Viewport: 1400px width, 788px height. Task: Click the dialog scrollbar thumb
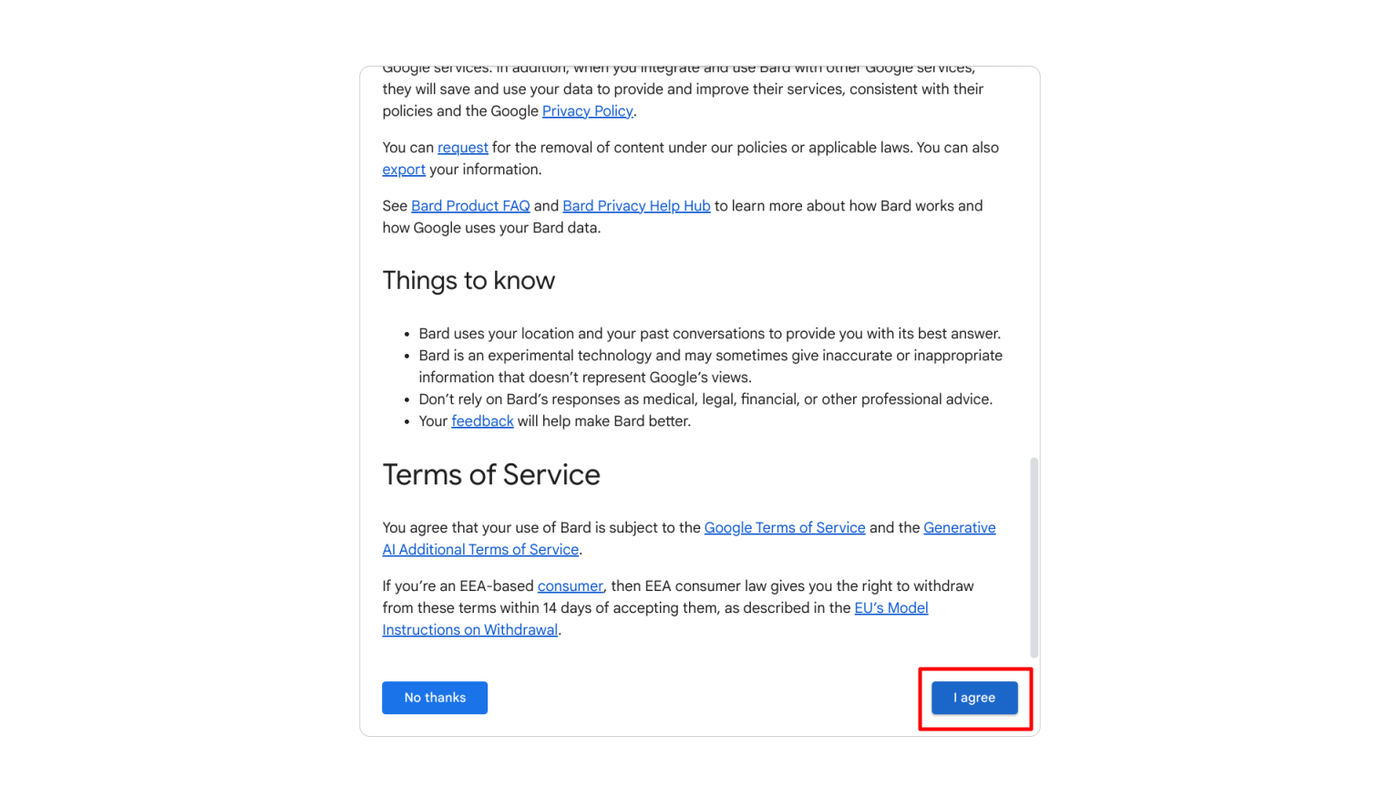pos(1033,550)
